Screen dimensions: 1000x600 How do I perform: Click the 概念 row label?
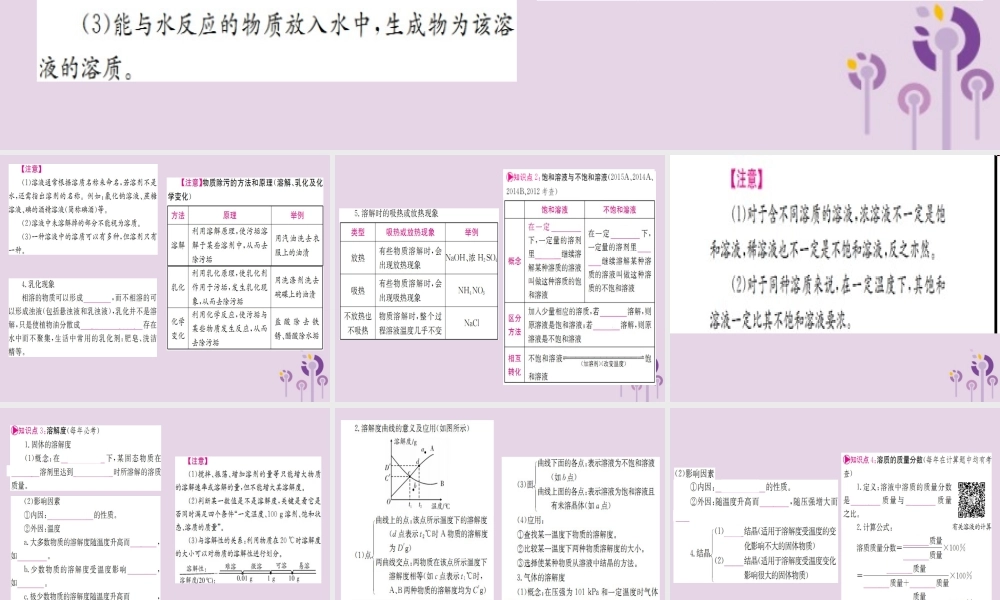[x=515, y=261]
